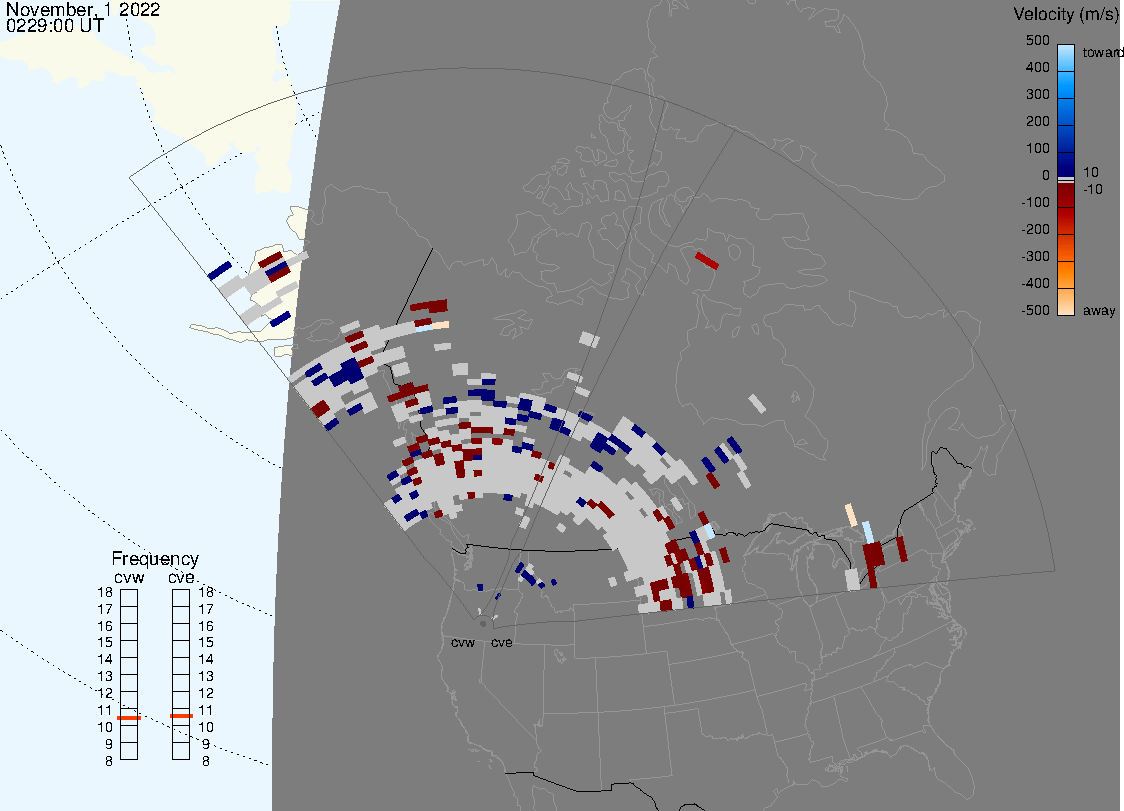The image size is (1124, 811).
Task: Click the "away" label on the velocity scale
Action: point(1100,311)
